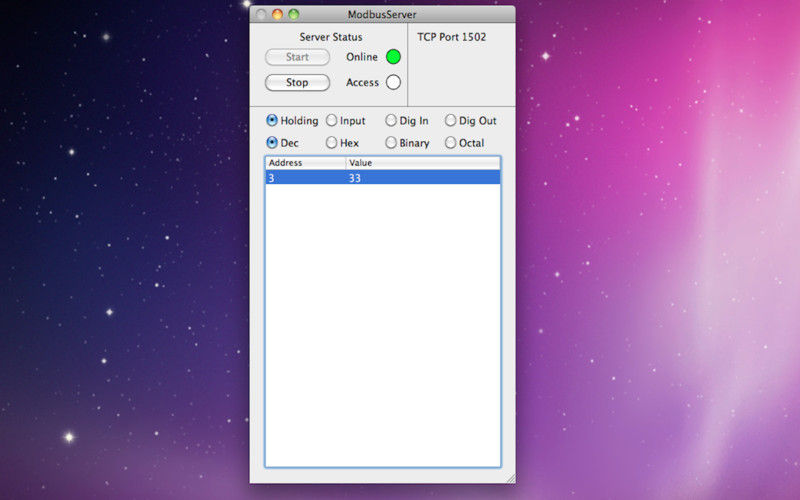Click the ModbusServer window title

(x=382, y=14)
